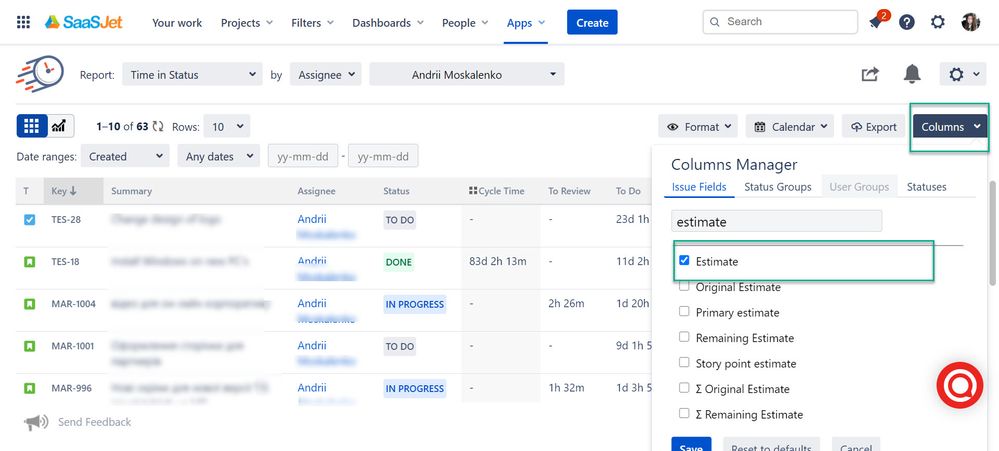This screenshot has height=451, width=999.
Task: Click the story type icon for MAR-996
Action: pos(29,388)
